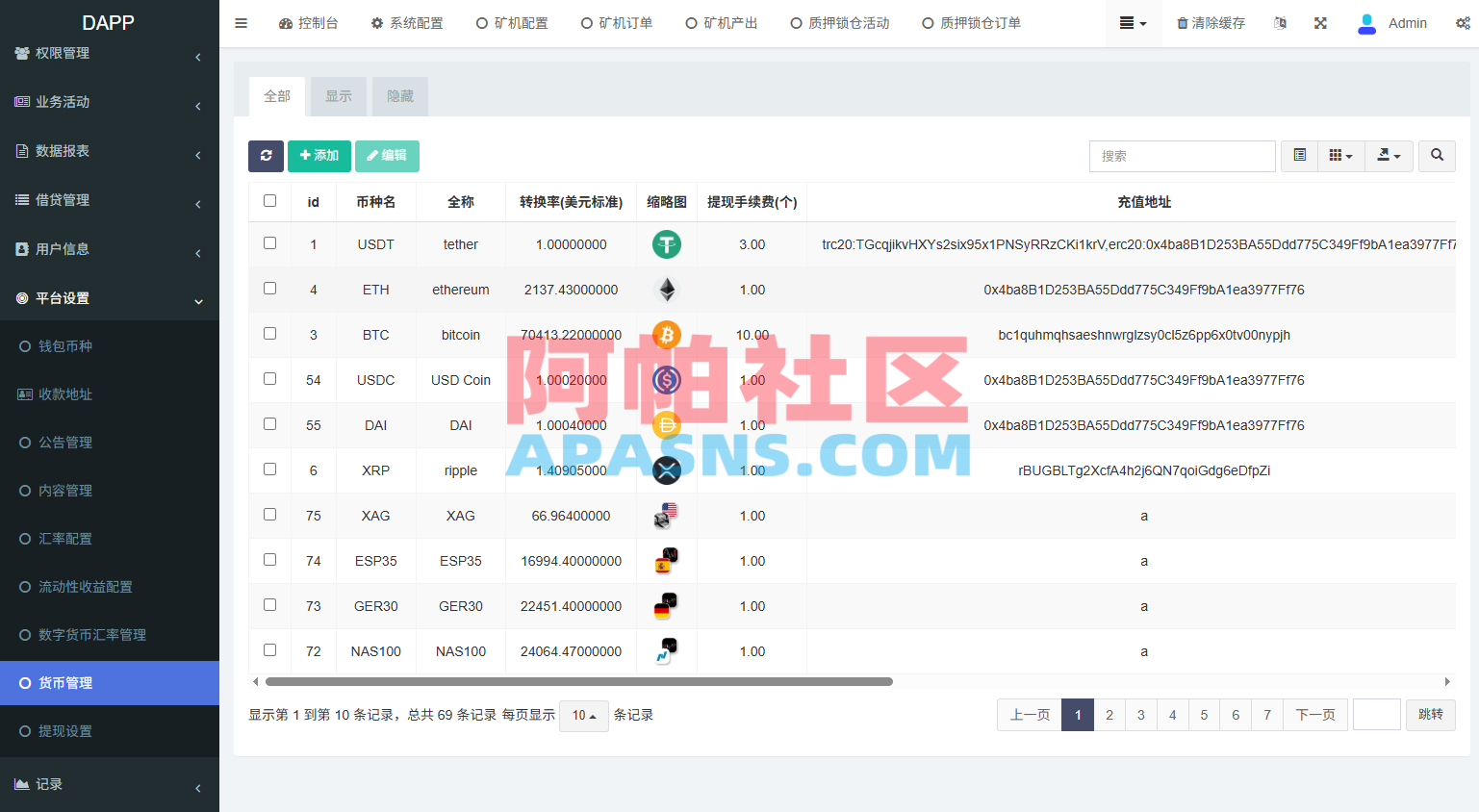The image size is (1479, 812).
Task: Check the XRP row checkbox
Action: pyautogui.click(x=269, y=469)
